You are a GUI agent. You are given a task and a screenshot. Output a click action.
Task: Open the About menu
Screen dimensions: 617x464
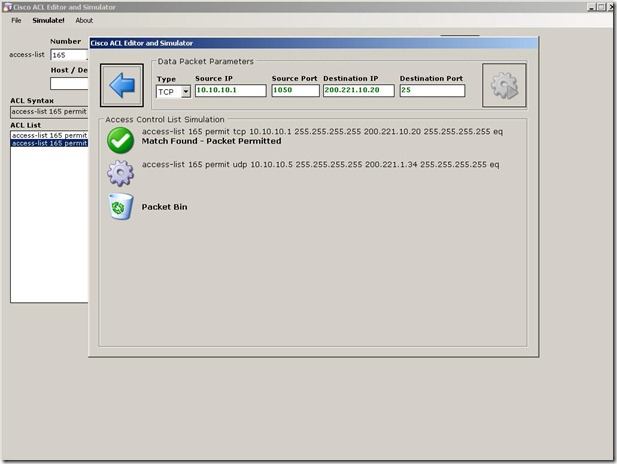84,20
